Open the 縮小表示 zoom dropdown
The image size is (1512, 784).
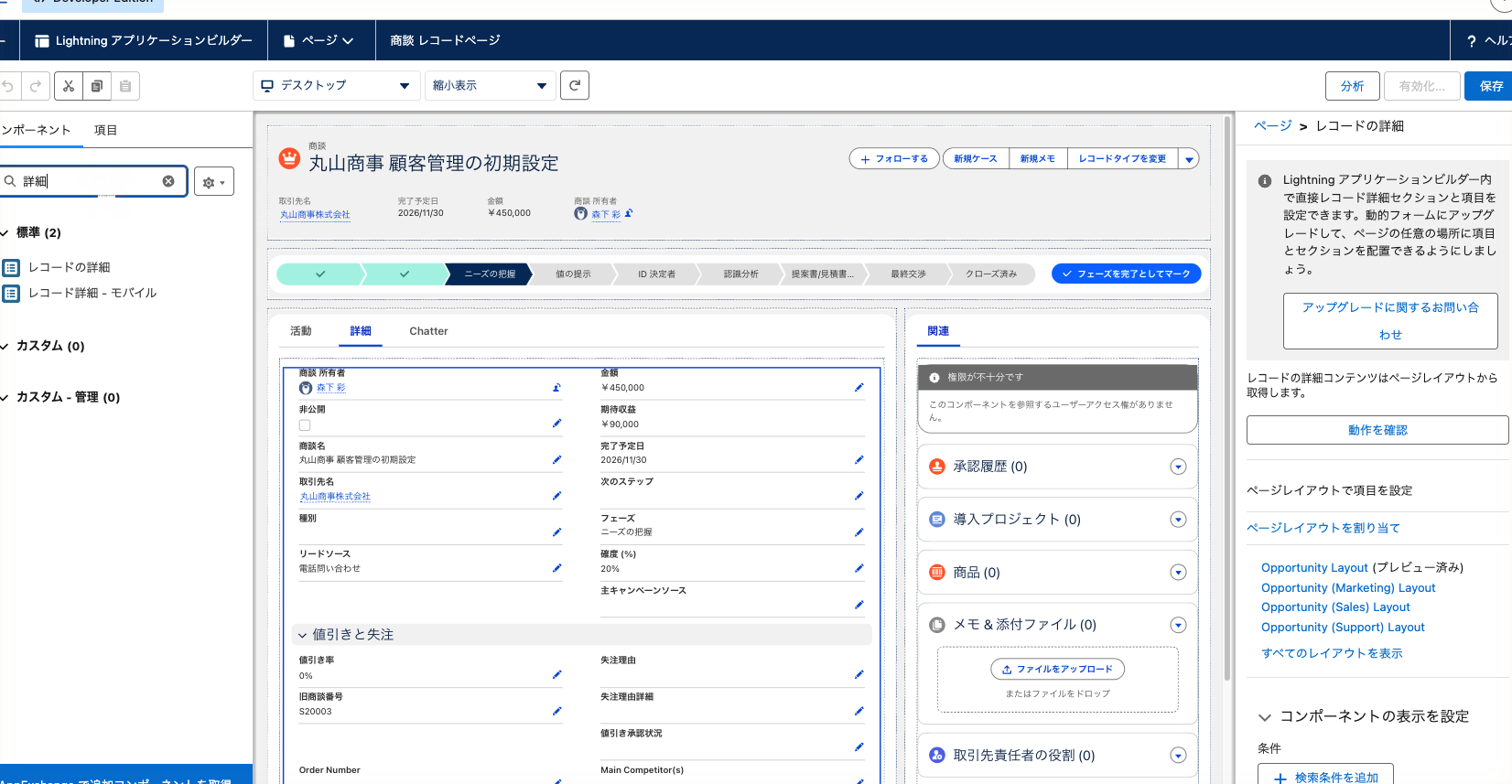coord(490,85)
